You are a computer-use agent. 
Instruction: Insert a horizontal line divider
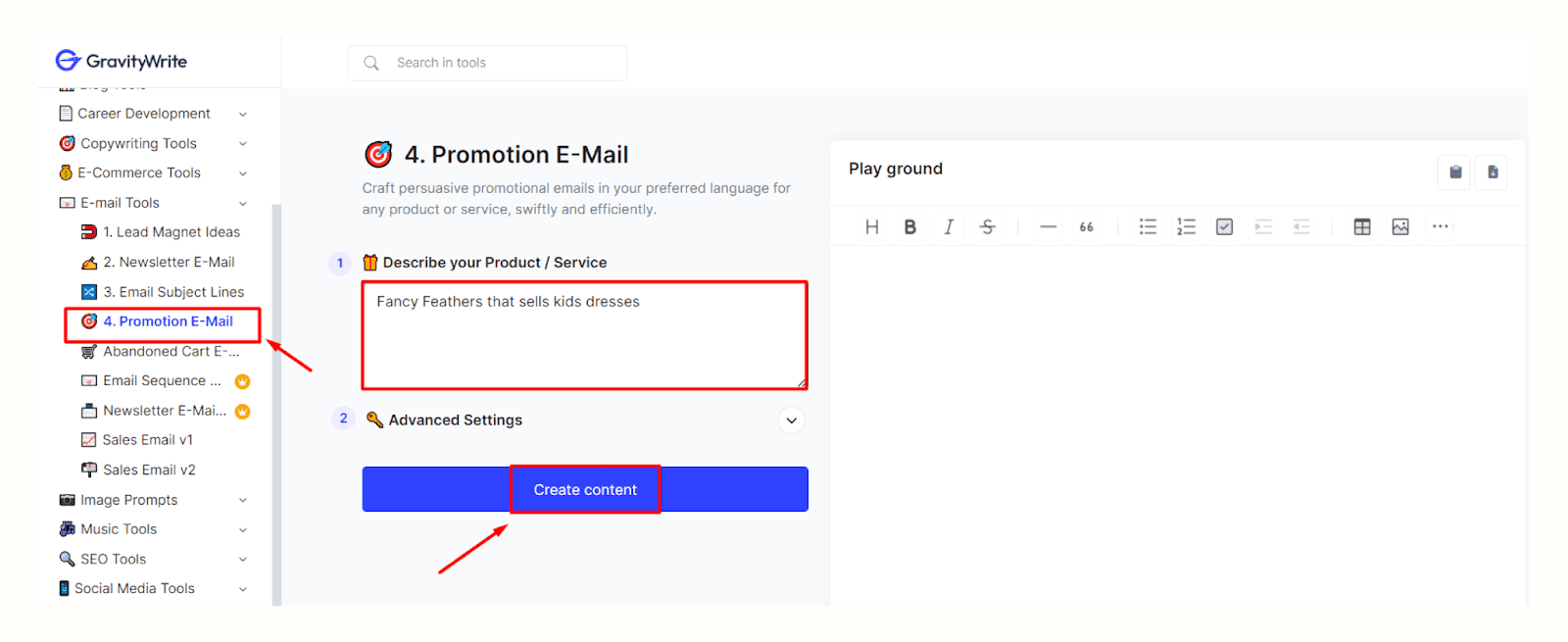[1049, 227]
